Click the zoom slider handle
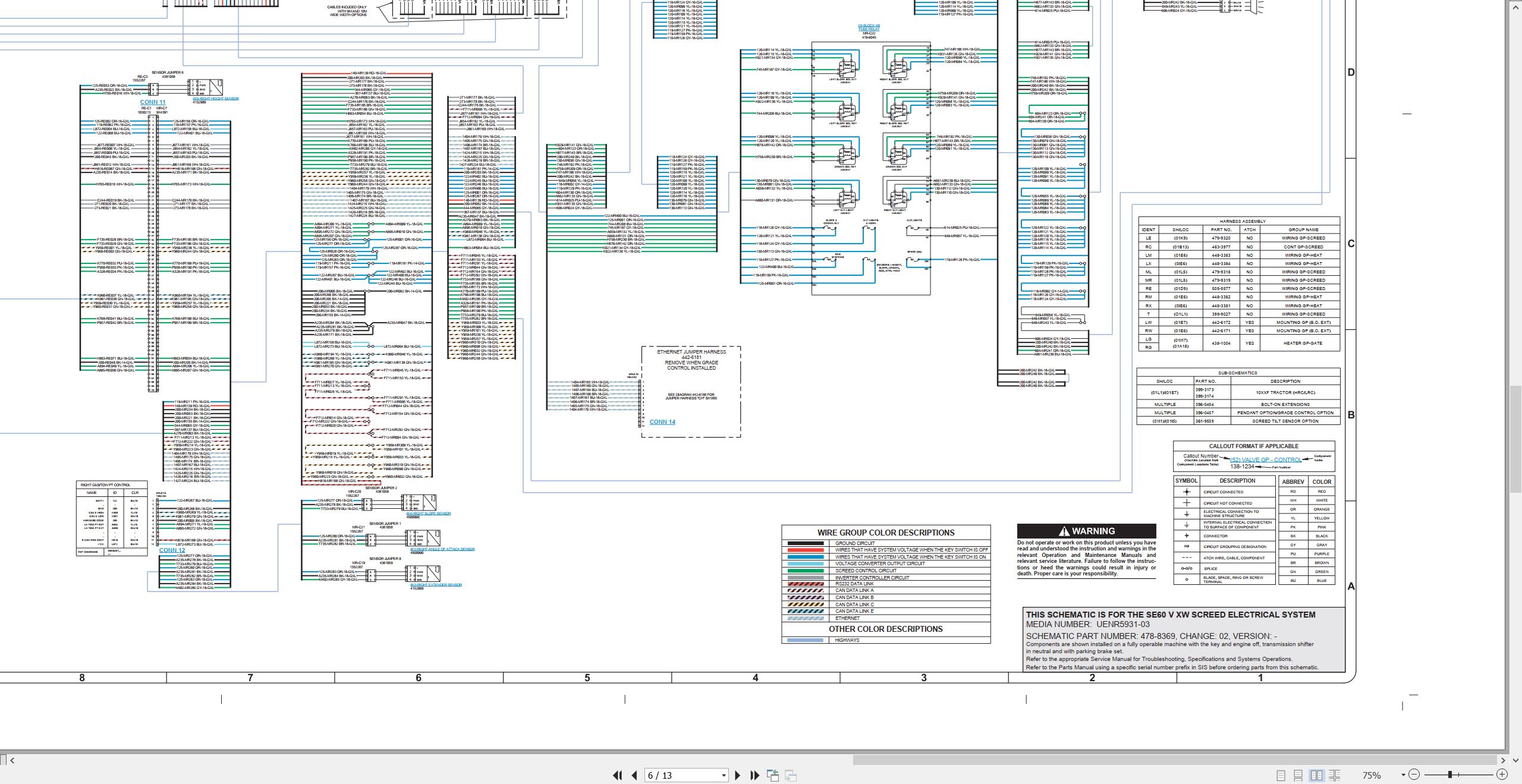The image size is (1522, 784). point(1451,774)
